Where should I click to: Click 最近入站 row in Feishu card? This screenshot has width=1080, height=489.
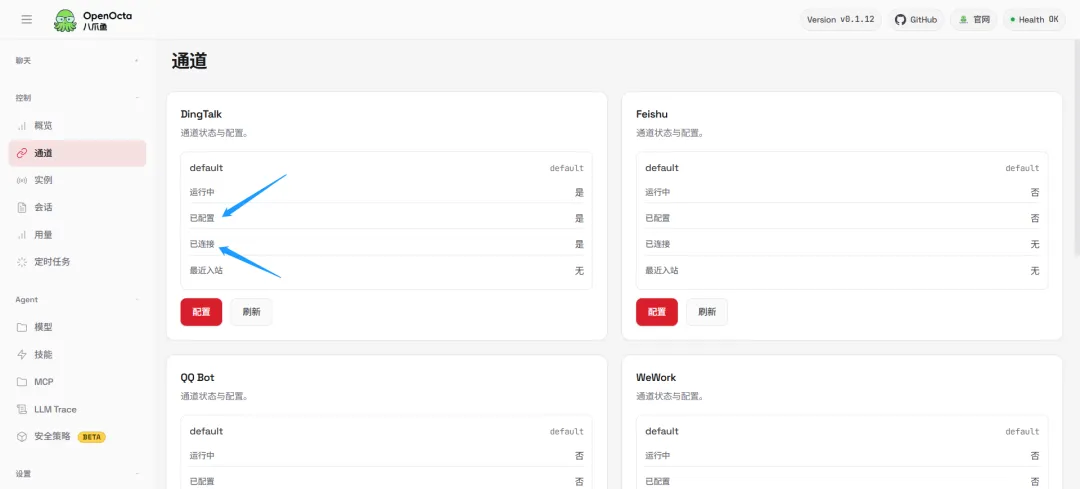click(x=842, y=271)
